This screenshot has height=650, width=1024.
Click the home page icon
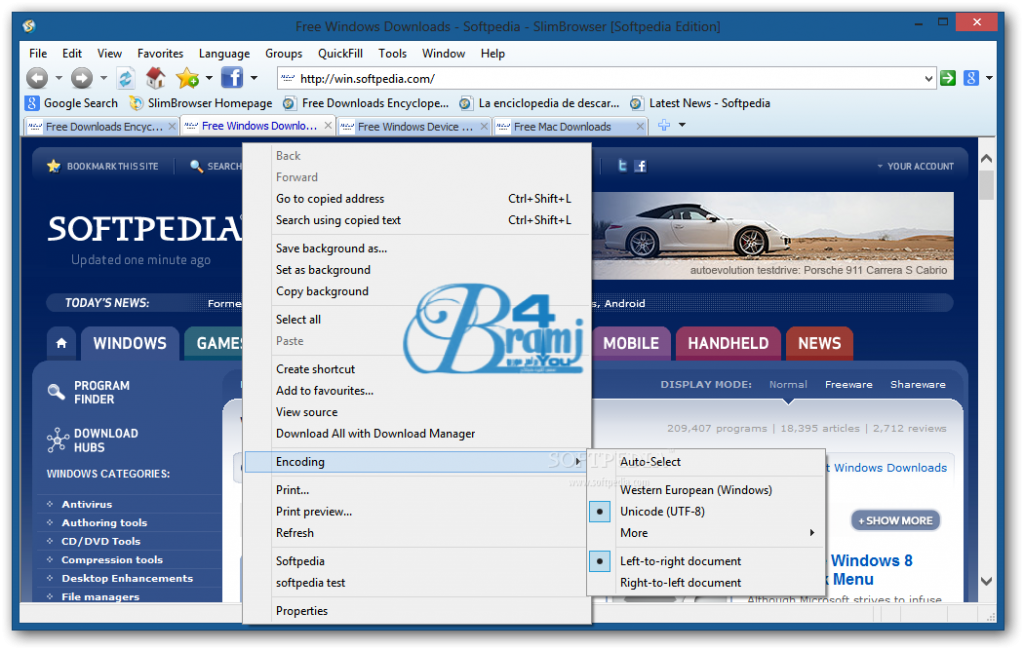(x=156, y=77)
